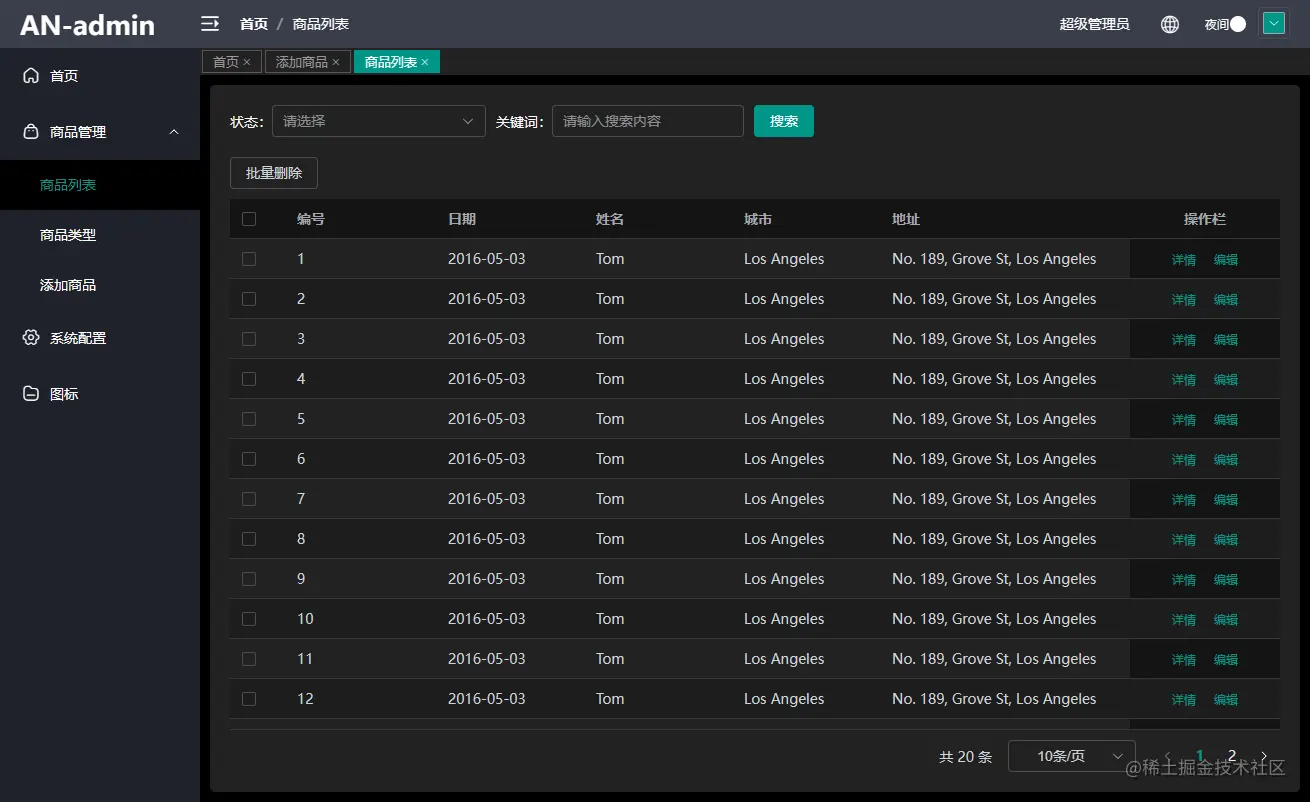This screenshot has width=1310, height=802.
Task: Click the 城市 column header
Action: click(758, 219)
